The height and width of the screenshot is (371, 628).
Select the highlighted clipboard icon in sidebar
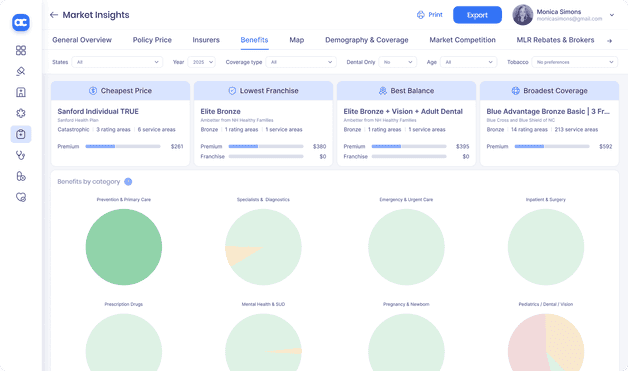coord(21,134)
